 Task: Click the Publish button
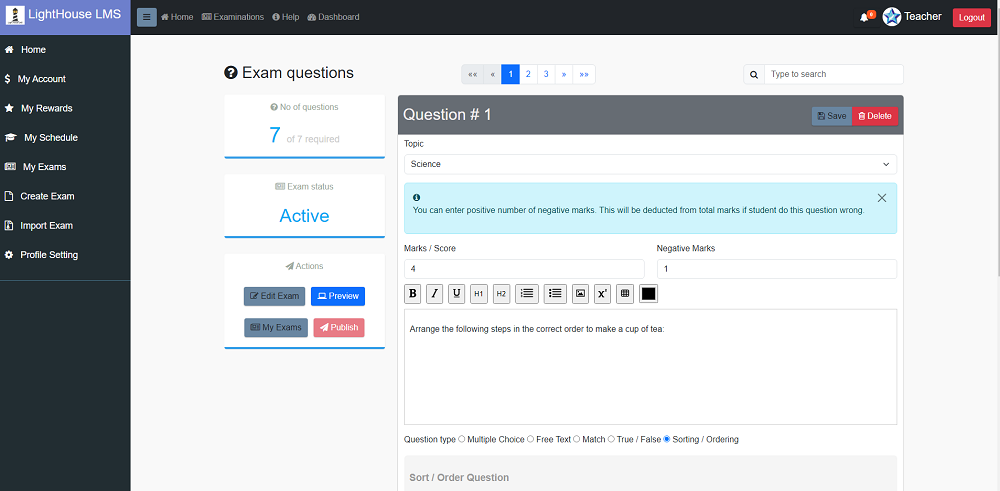(x=338, y=327)
